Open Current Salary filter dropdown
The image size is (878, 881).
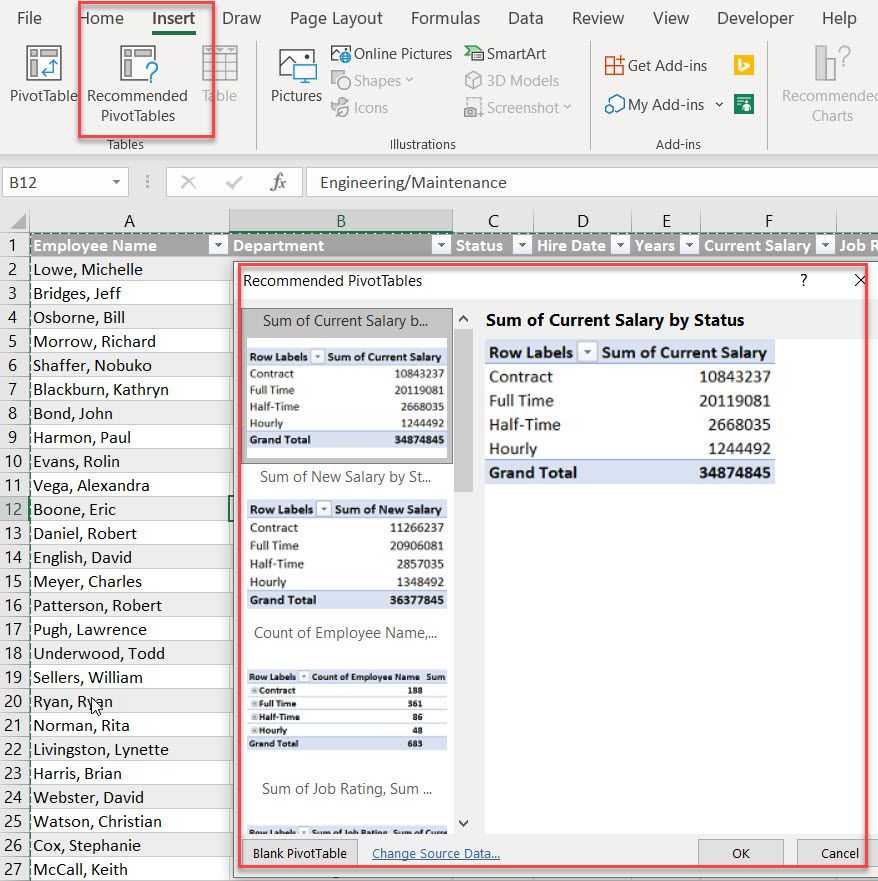tap(825, 245)
